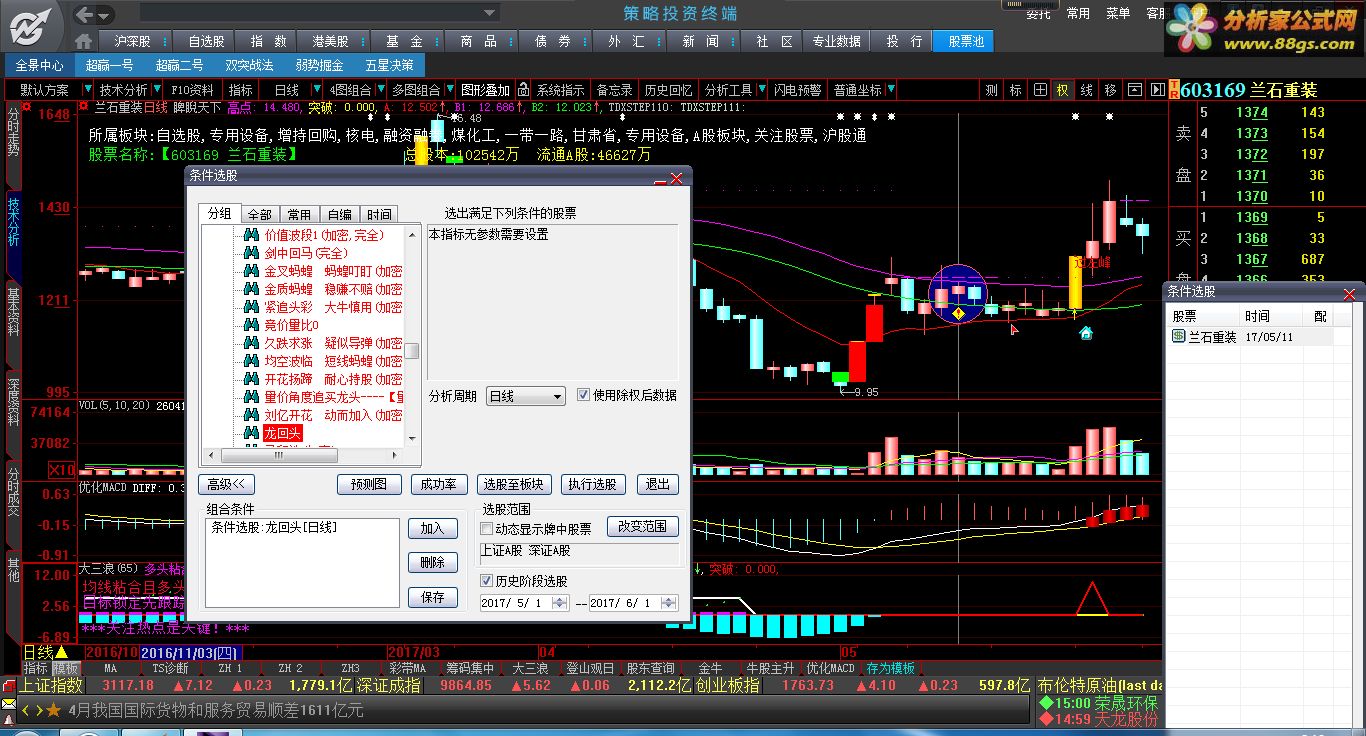
Task: Open the 超赢一号 tab
Action: pos(109,65)
